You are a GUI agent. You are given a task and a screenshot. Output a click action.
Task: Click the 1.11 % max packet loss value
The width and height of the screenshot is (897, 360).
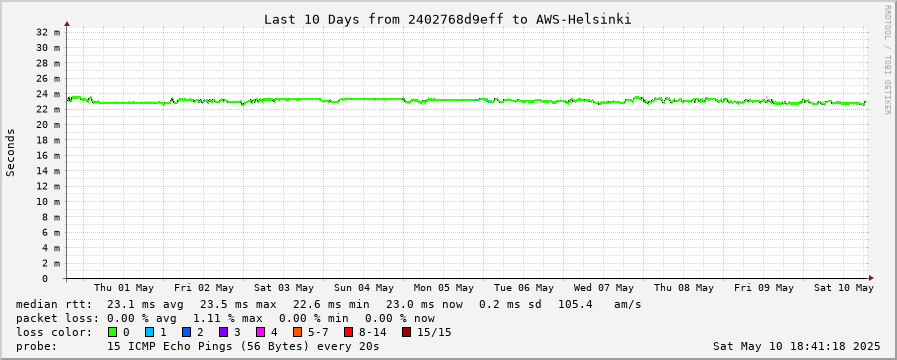pyautogui.click(x=227, y=318)
